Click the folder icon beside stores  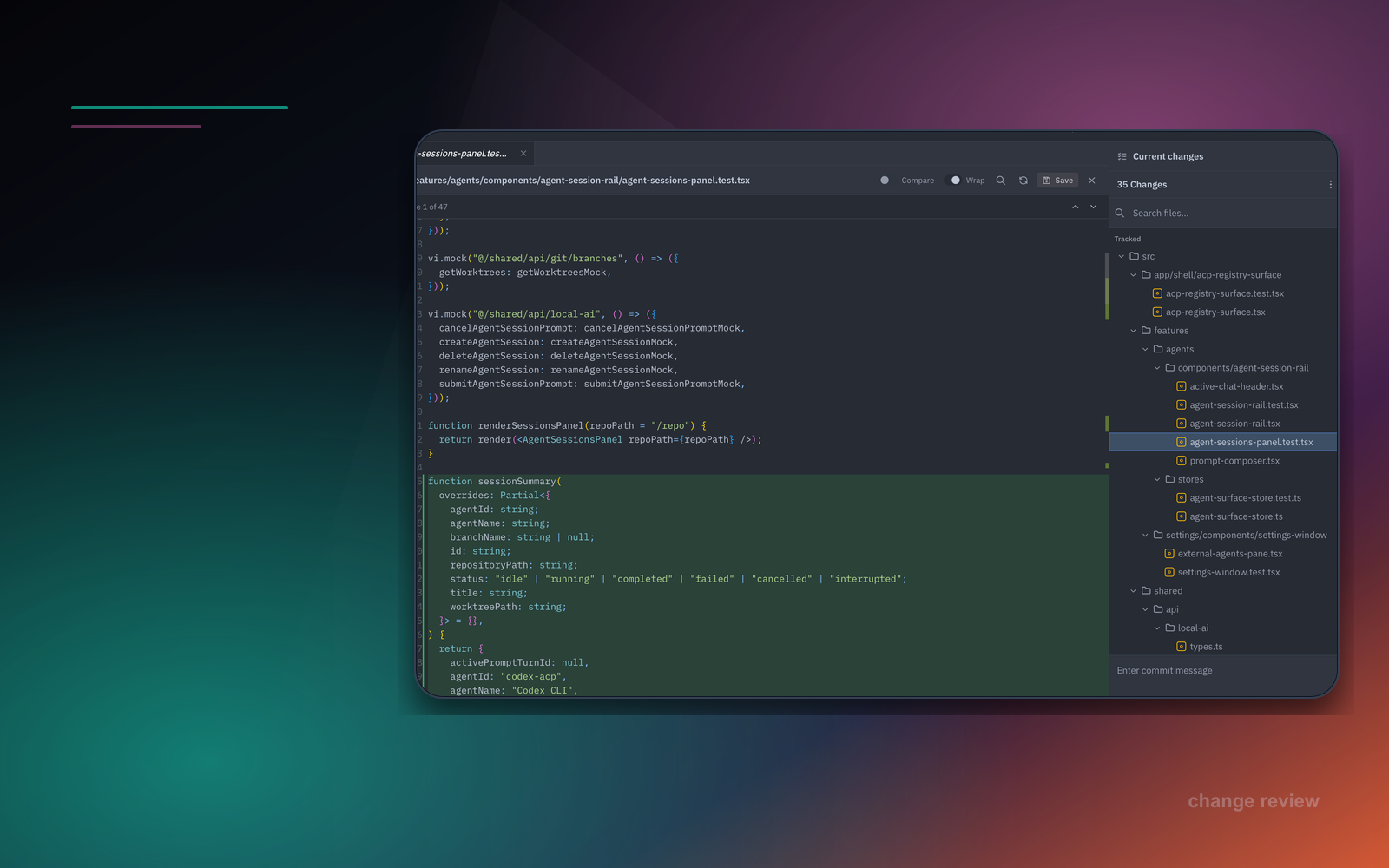(x=1170, y=479)
